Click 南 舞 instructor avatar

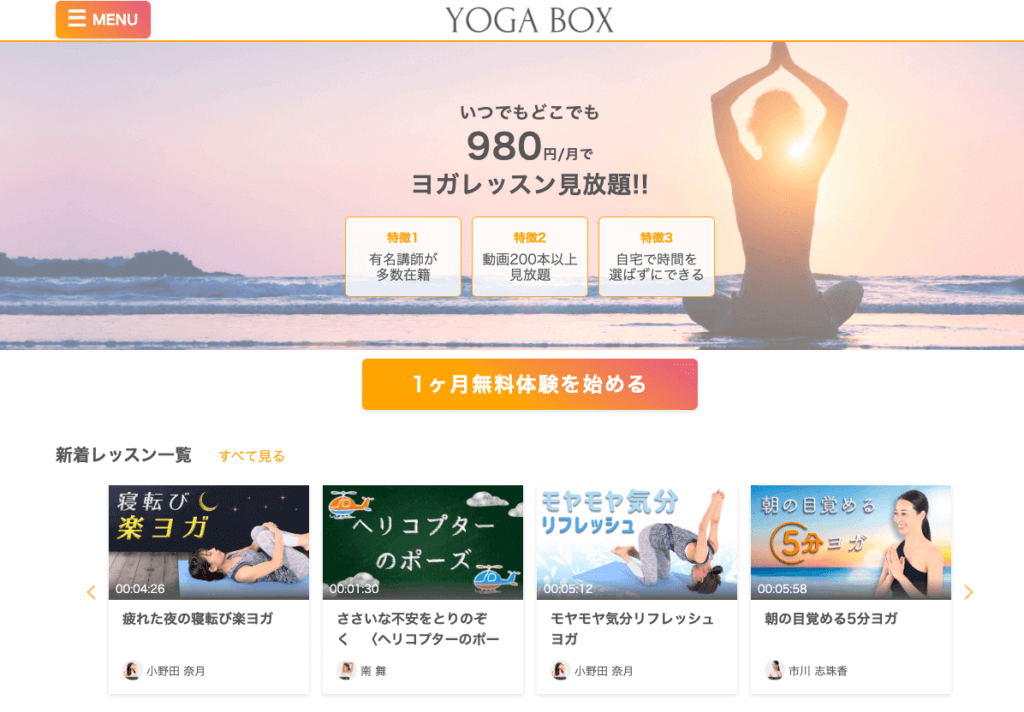(346, 670)
